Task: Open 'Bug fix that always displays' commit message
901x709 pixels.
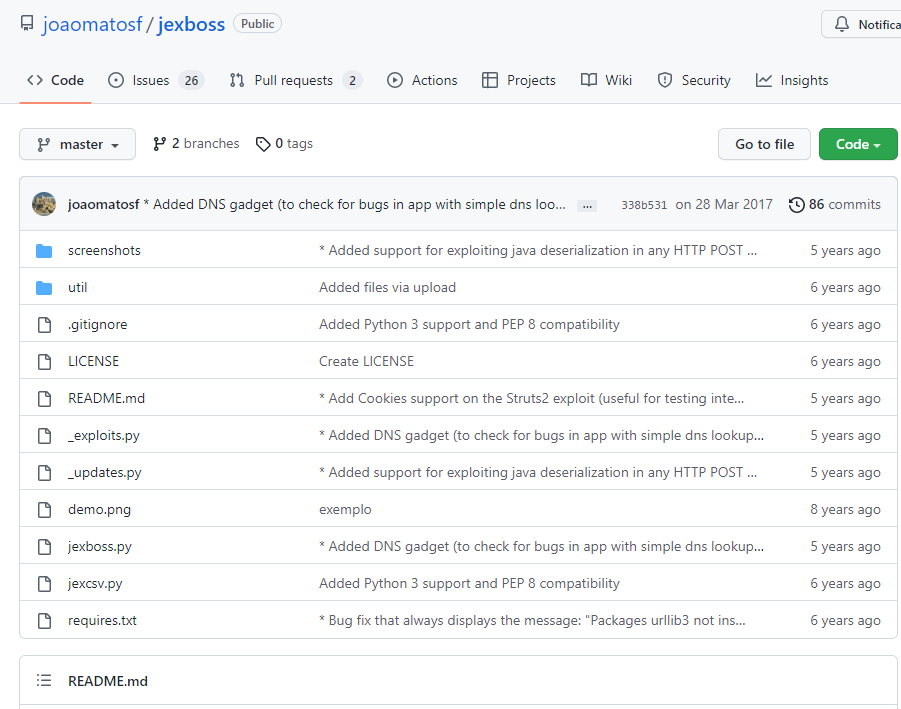Action: 532,621
